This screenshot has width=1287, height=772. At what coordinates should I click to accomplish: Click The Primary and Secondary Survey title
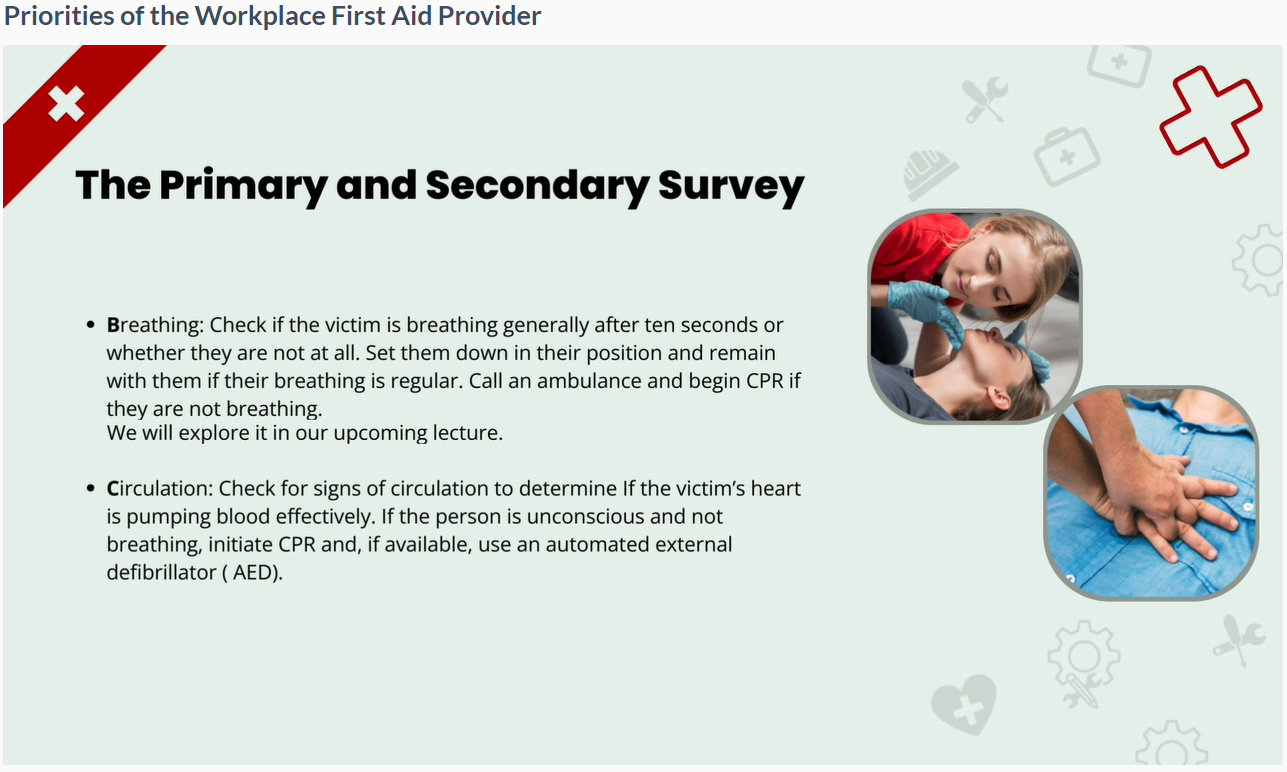tap(440, 186)
